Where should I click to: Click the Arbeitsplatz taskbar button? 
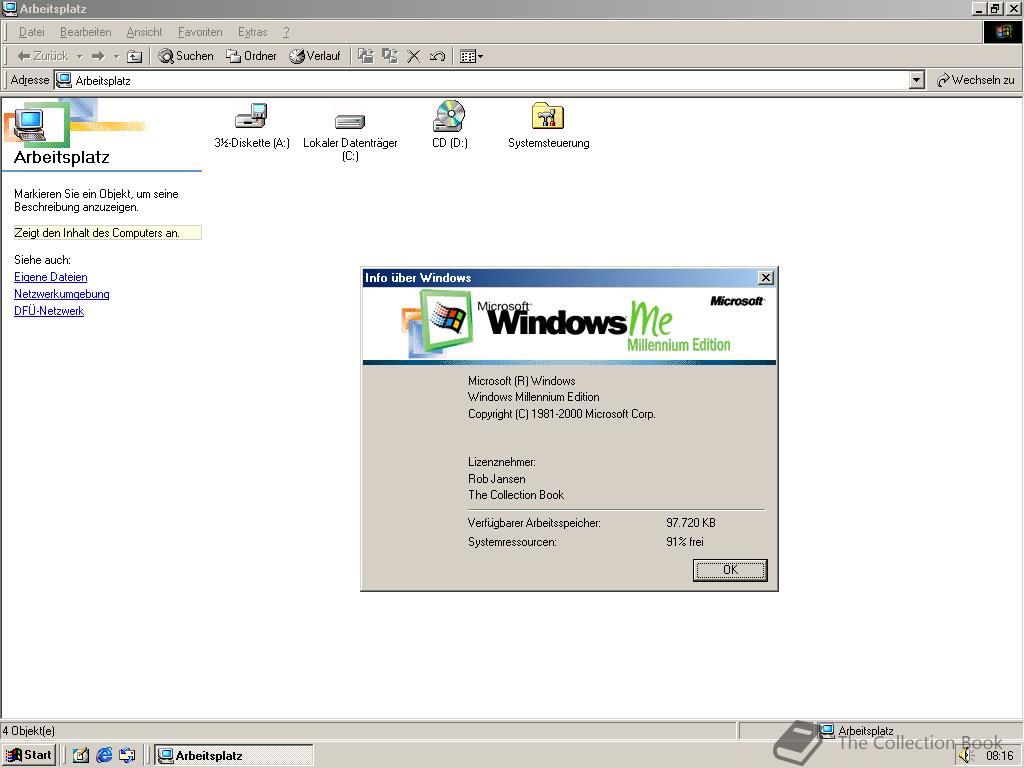click(x=233, y=756)
